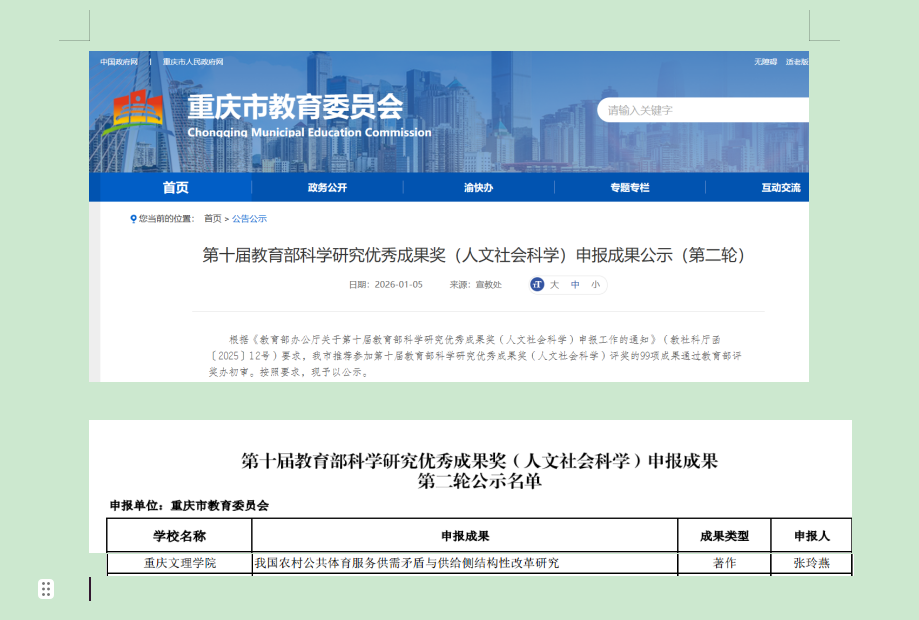Click the circular blue T font icon

pos(537,285)
